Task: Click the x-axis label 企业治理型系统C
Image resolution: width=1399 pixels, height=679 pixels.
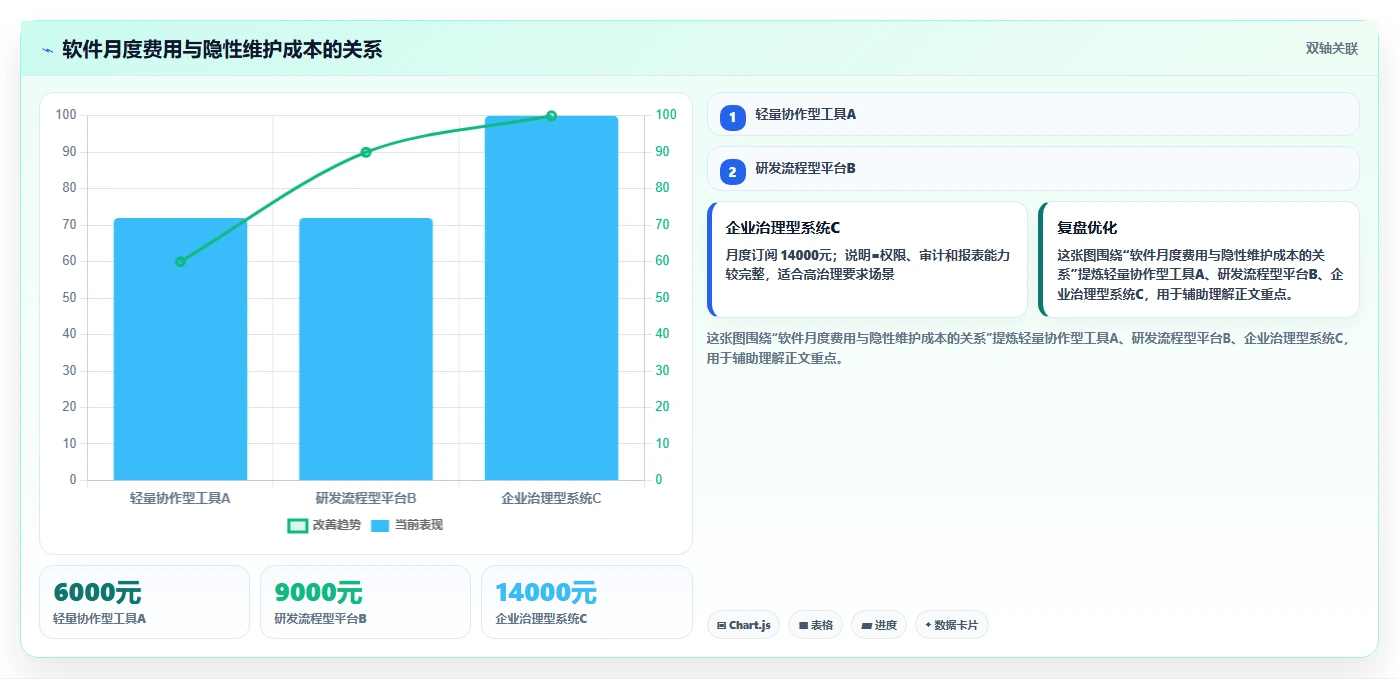Action: click(x=551, y=498)
